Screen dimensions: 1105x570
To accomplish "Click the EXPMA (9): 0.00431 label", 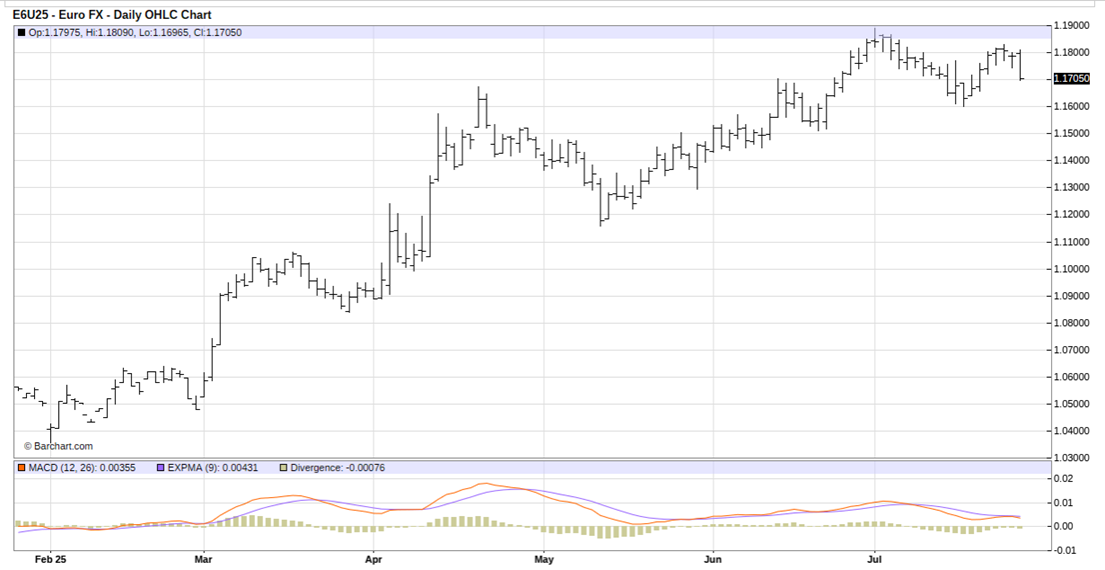I will [x=213, y=468].
